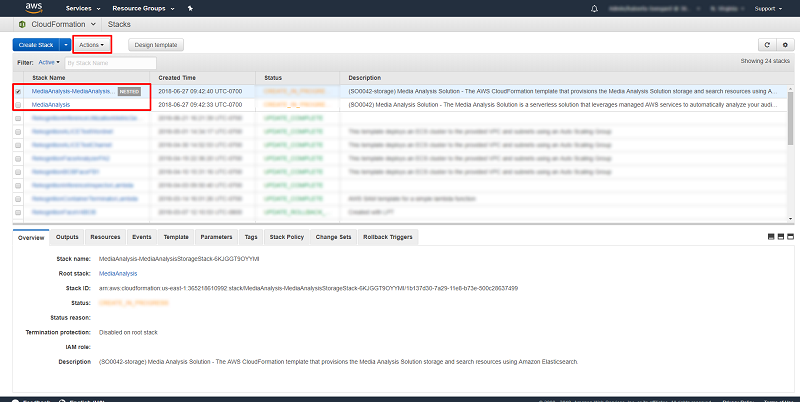Switch to the Template tab
The height and width of the screenshot is (402, 800).
click(x=176, y=237)
